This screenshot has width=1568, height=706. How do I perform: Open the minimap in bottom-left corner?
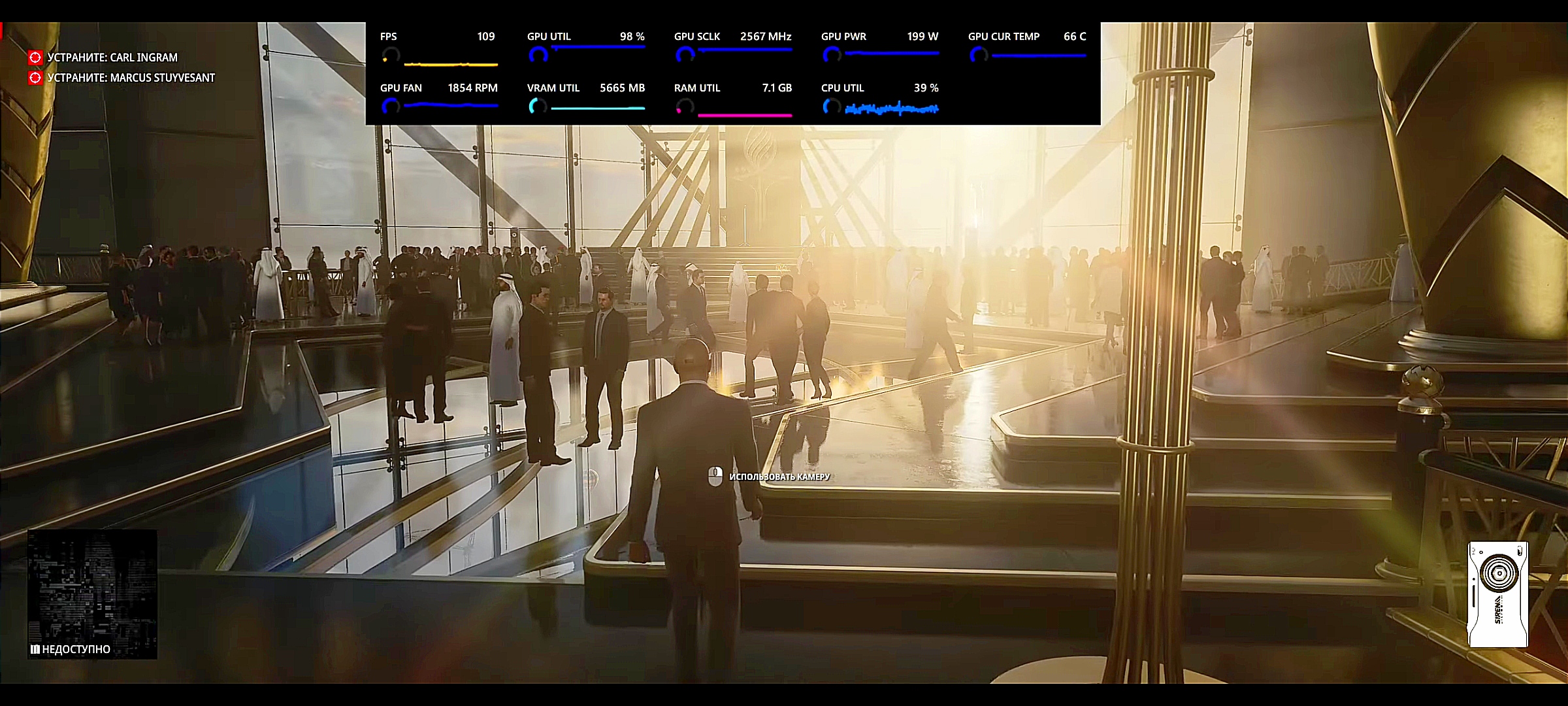pyautogui.click(x=92, y=594)
